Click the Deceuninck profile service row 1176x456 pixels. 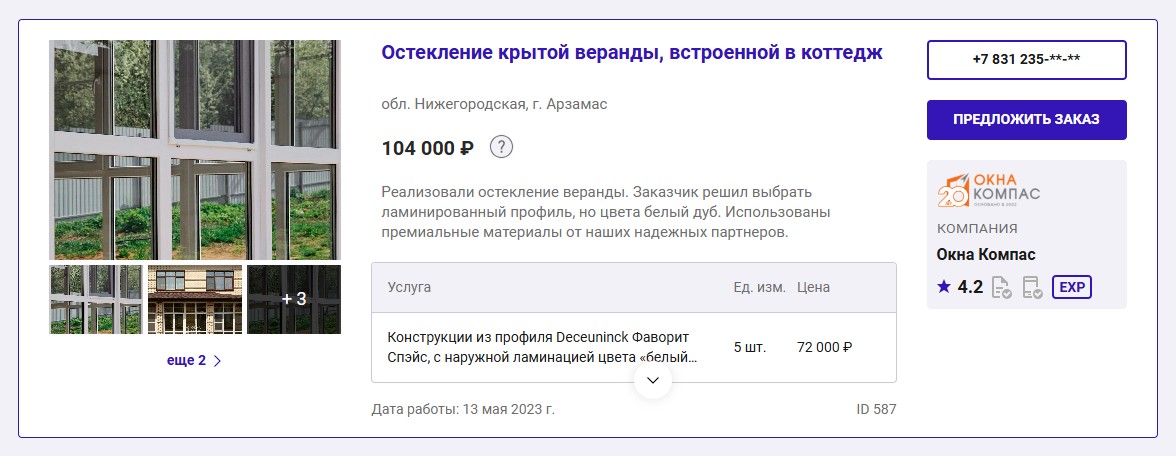pos(542,347)
